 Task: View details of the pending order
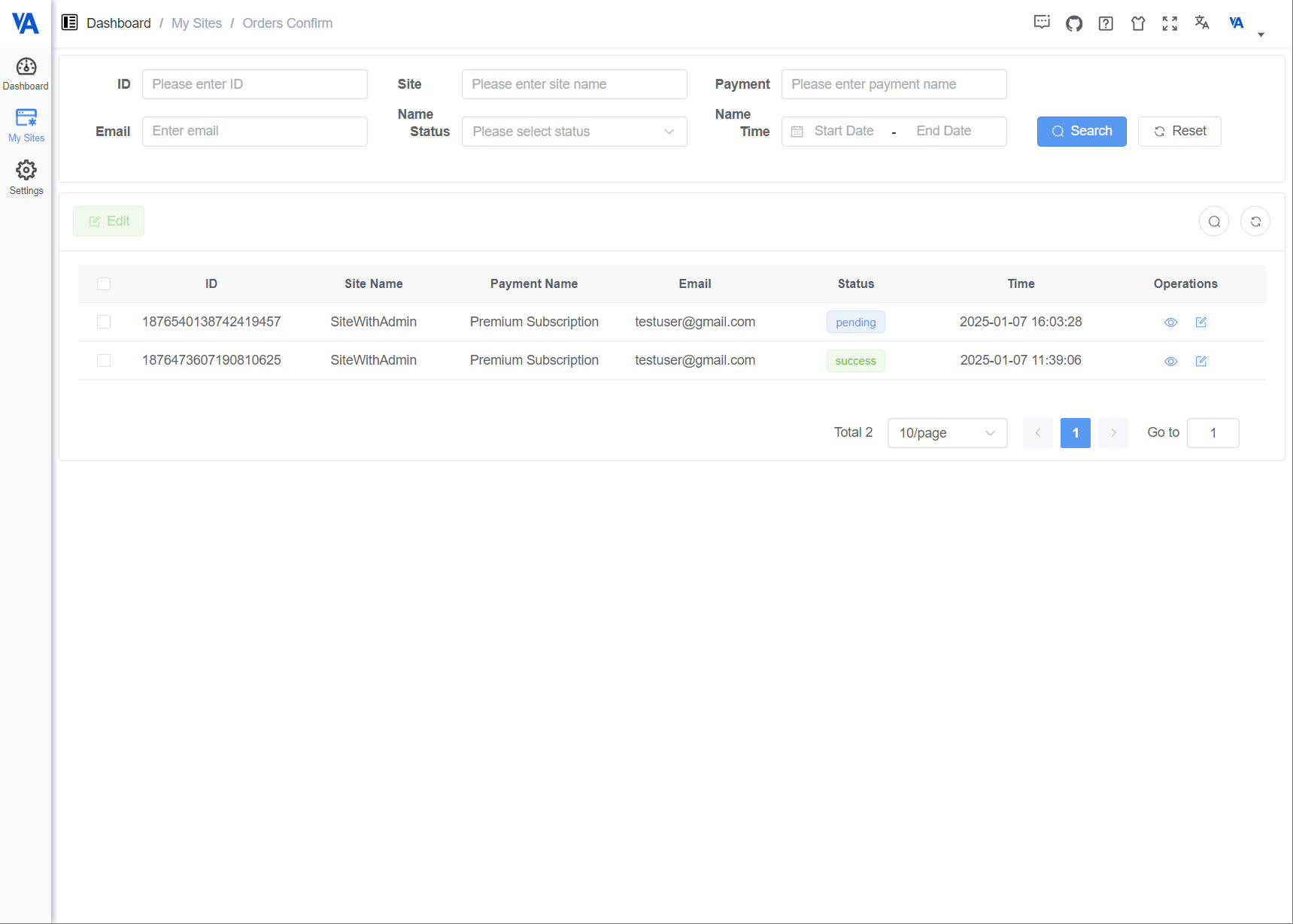[1170, 322]
